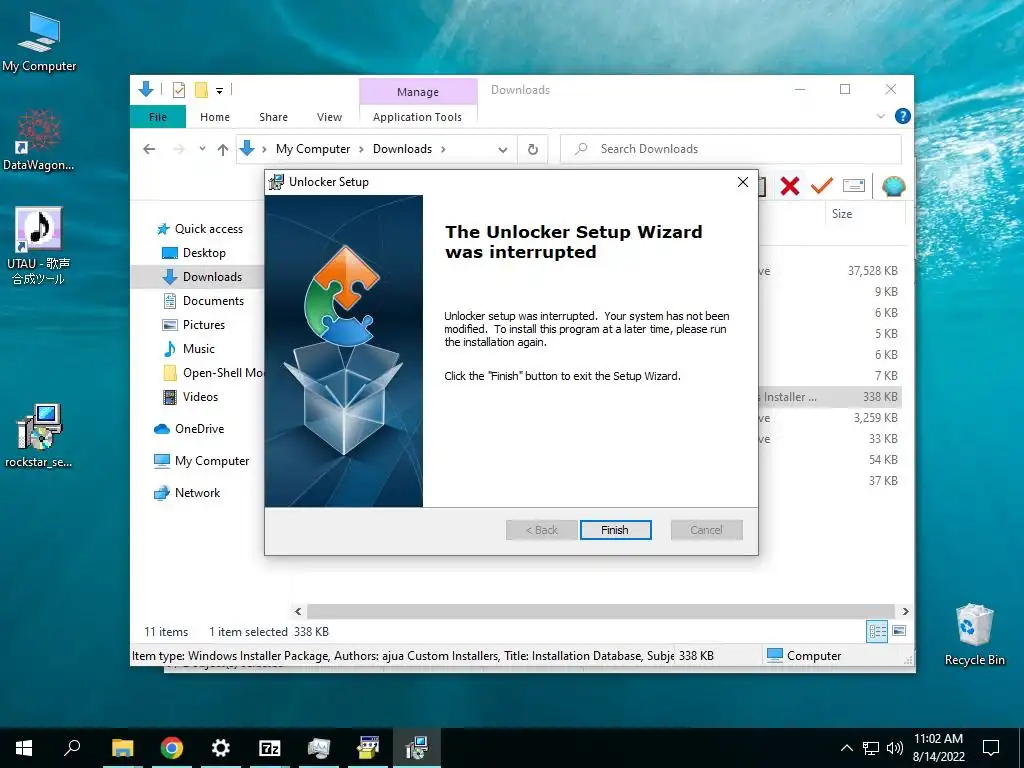Open the View ribbon tab
This screenshot has width=1024, height=768.
point(329,117)
